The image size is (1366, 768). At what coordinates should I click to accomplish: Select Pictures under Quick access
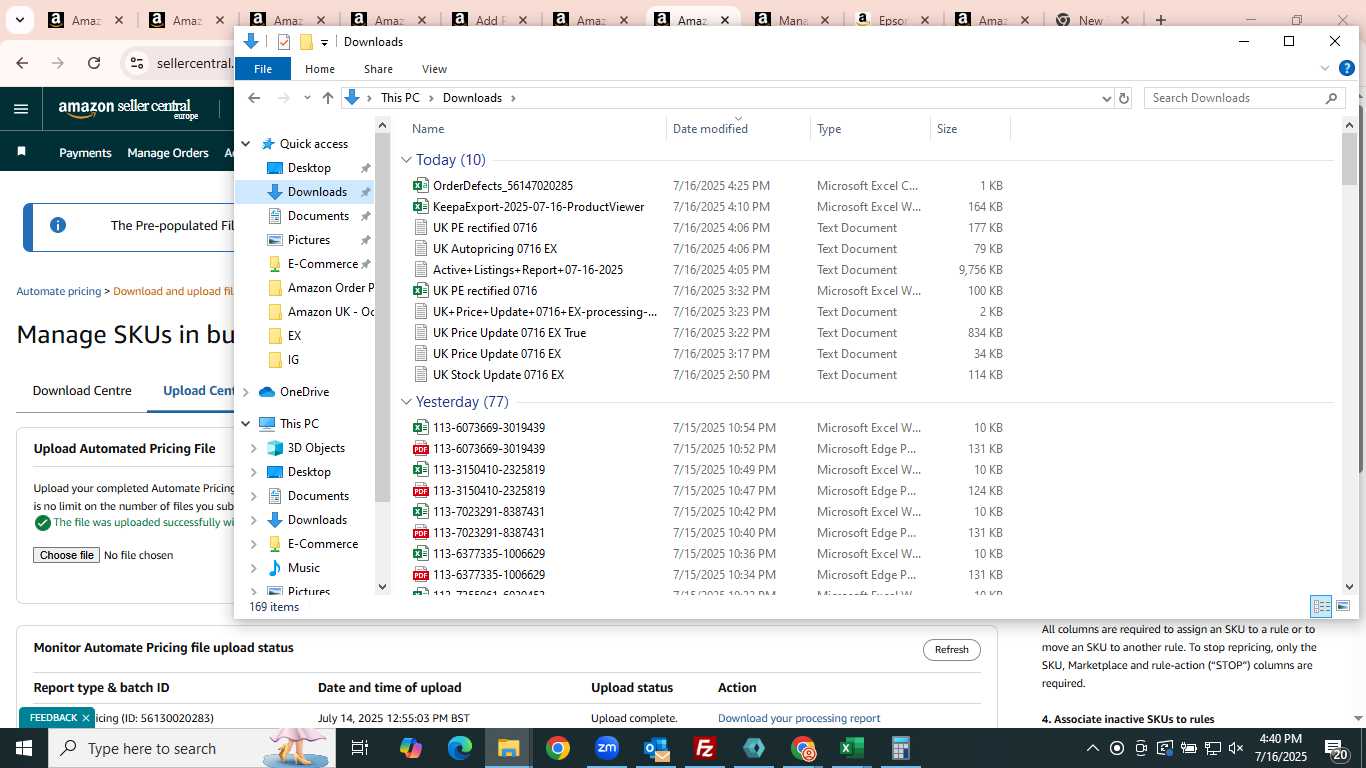point(309,240)
